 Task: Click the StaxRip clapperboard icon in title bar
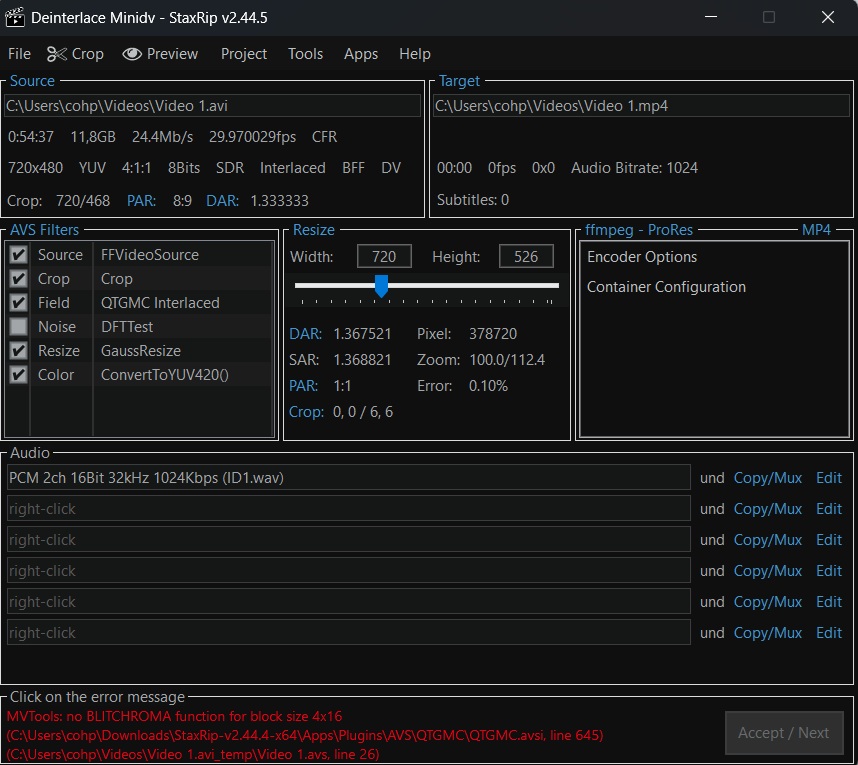[x=15, y=18]
